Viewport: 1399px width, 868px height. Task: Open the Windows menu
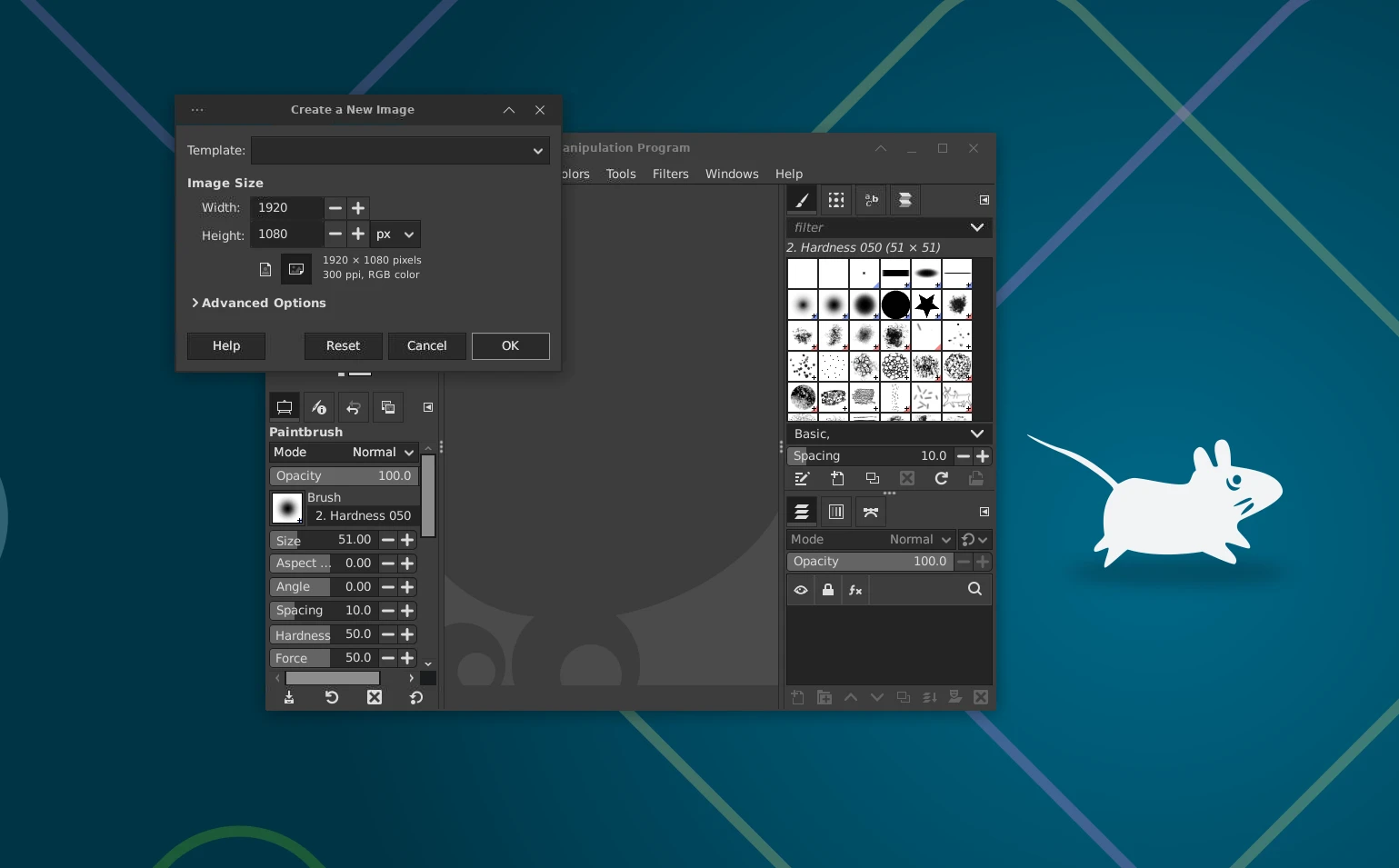(732, 174)
